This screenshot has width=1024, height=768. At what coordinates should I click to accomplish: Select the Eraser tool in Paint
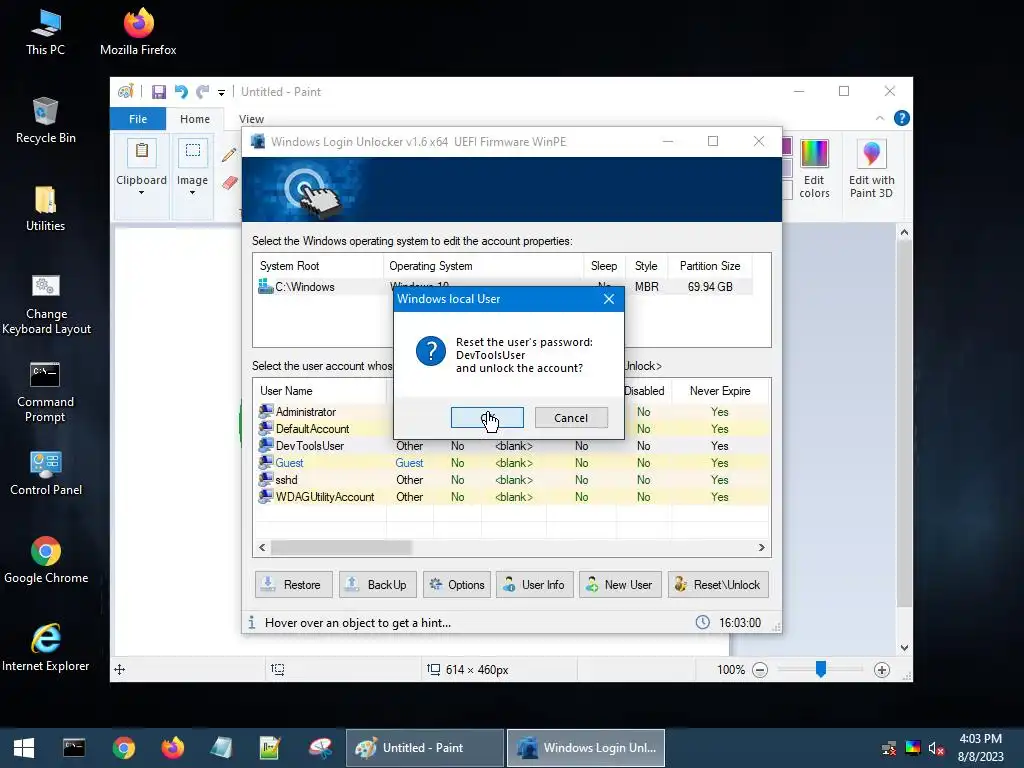point(229,182)
